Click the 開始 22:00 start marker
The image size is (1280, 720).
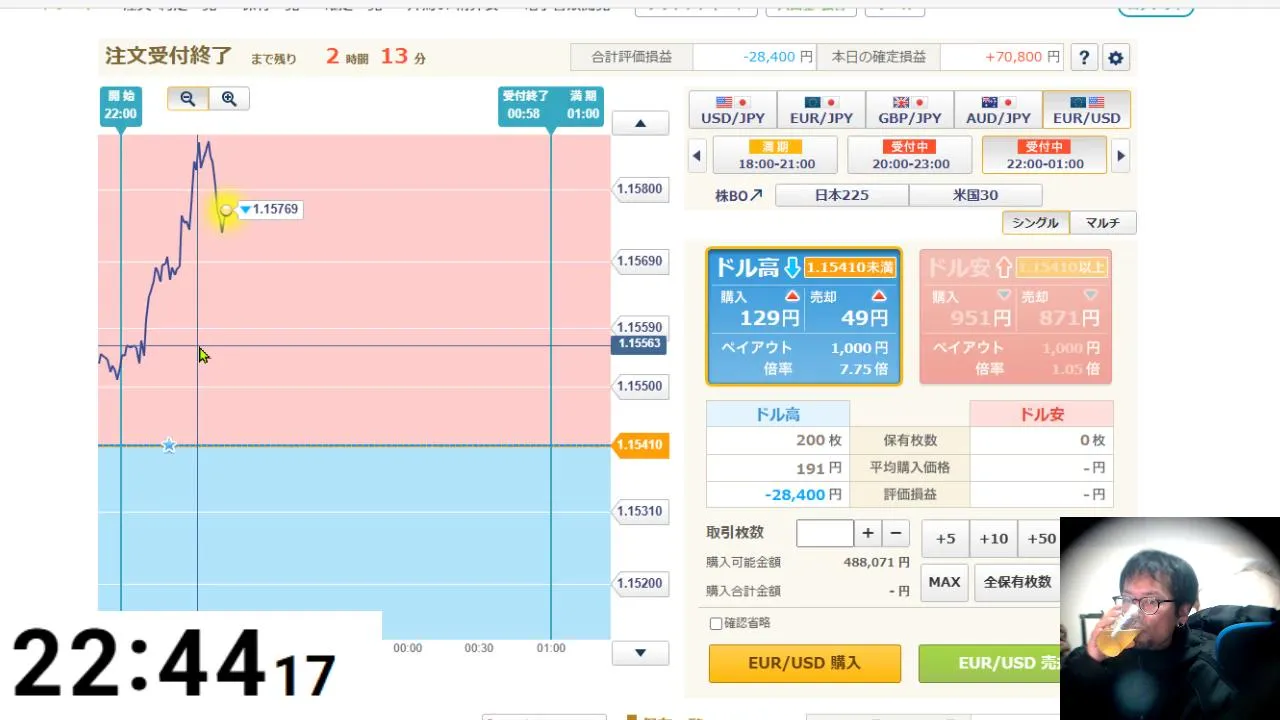click(120, 106)
